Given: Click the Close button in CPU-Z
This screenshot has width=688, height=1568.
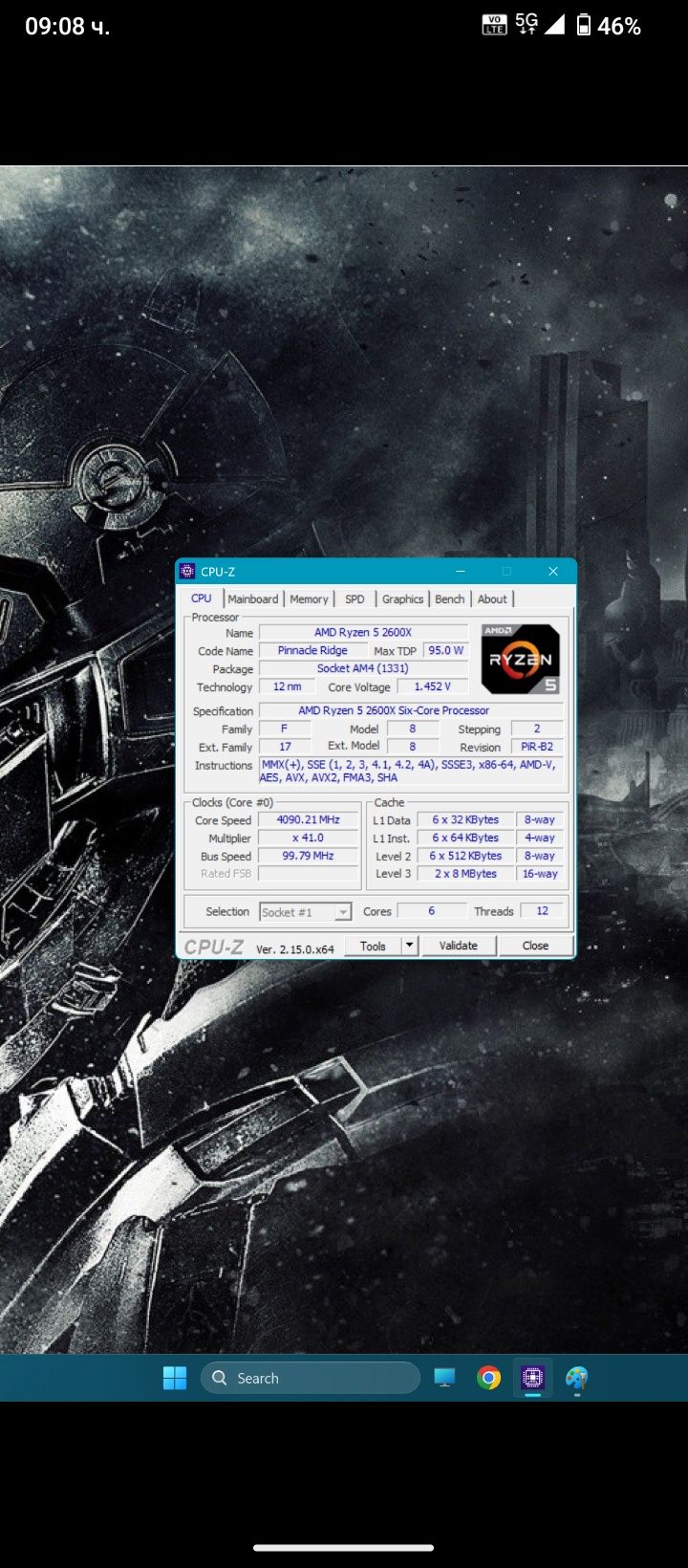Looking at the screenshot, I should point(535,946).
